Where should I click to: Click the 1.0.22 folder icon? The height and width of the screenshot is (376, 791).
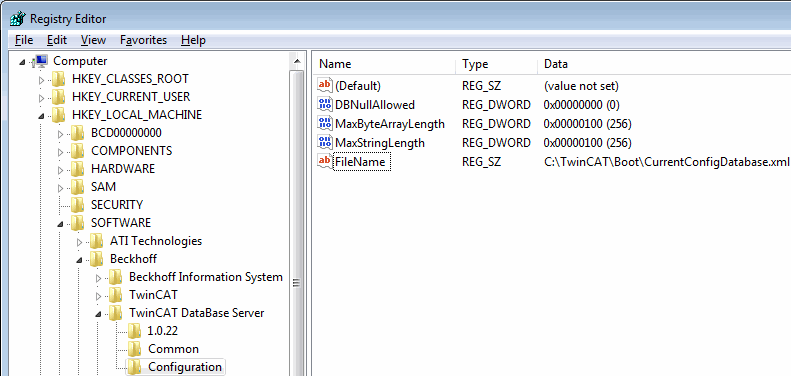click(x=135, y=332)
